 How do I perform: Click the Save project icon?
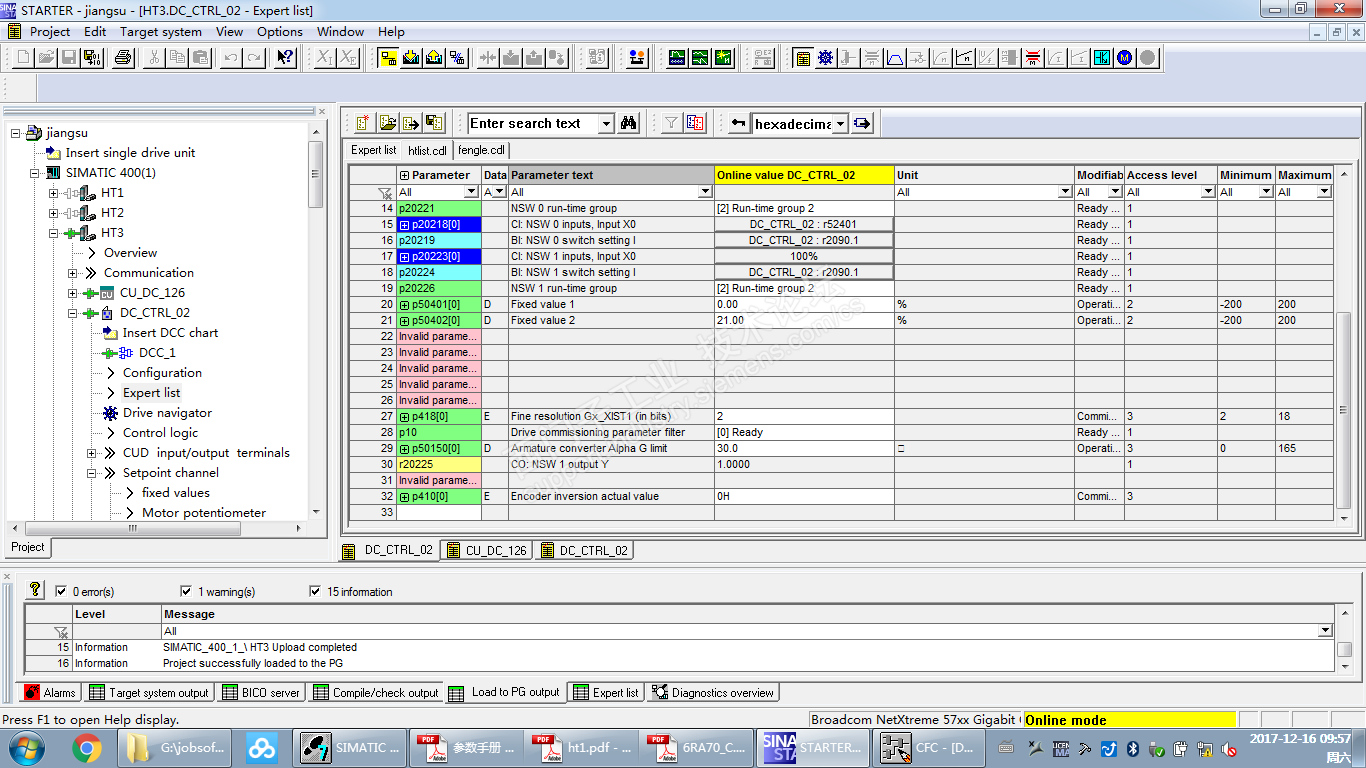click(x=69, y=58)
